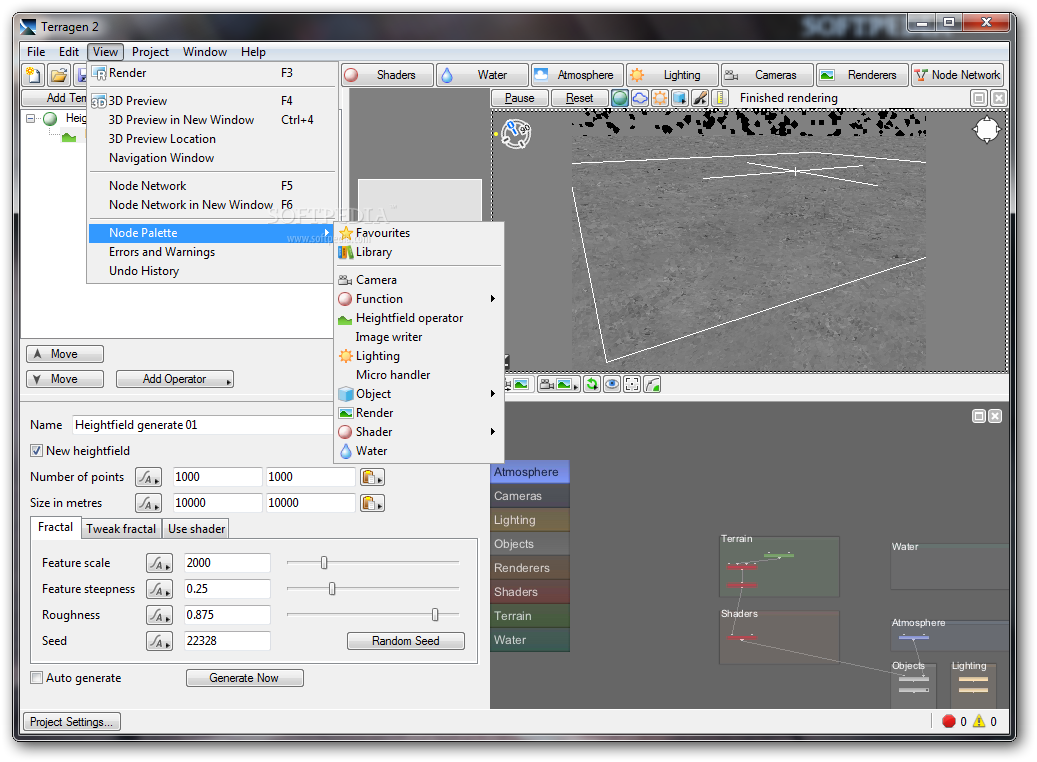Open the Add Operator dropdown
This screenshot has height=762, width=1037.
point(175,379)
